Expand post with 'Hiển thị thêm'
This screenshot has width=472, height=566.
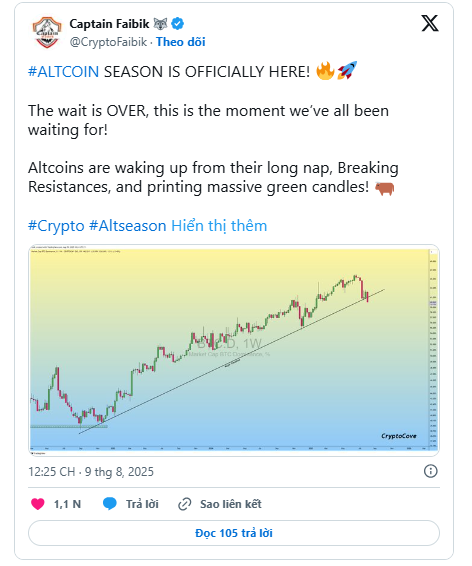click(x=219, y=226)
